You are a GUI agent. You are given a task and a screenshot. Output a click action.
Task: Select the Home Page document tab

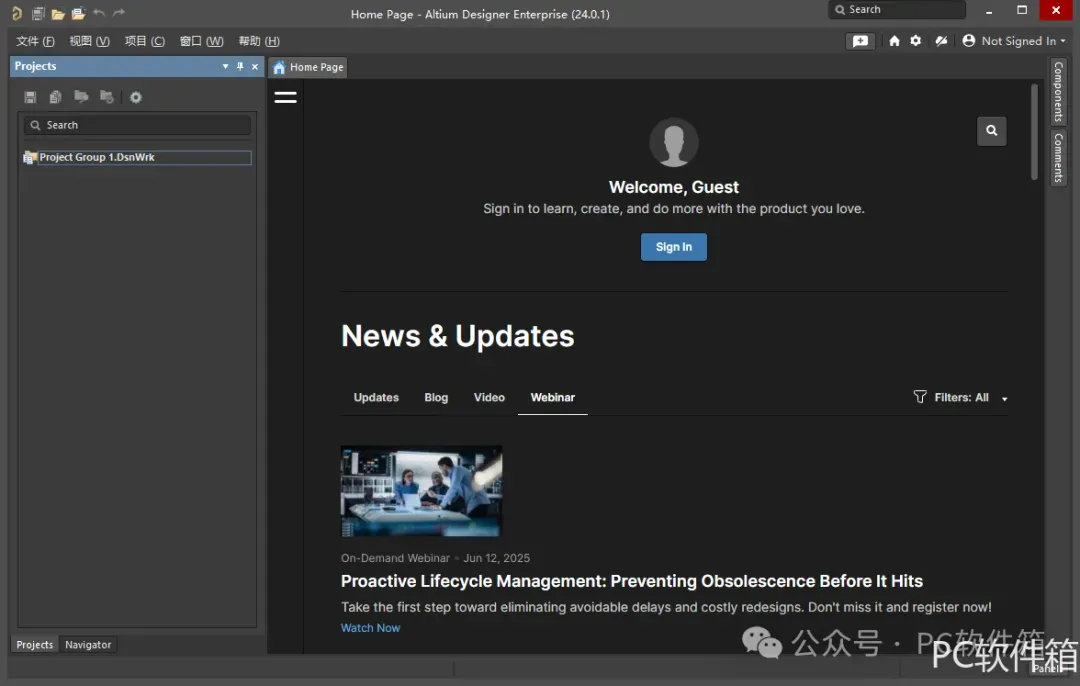[x=309, y=67]
